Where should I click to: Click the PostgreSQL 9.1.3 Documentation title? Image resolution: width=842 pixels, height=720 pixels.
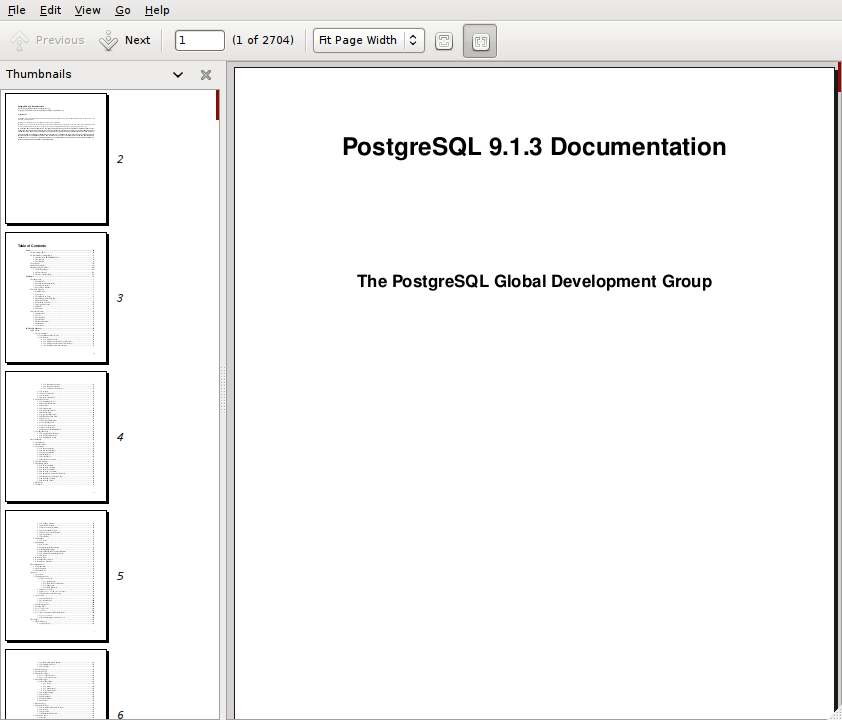point(534,147)
